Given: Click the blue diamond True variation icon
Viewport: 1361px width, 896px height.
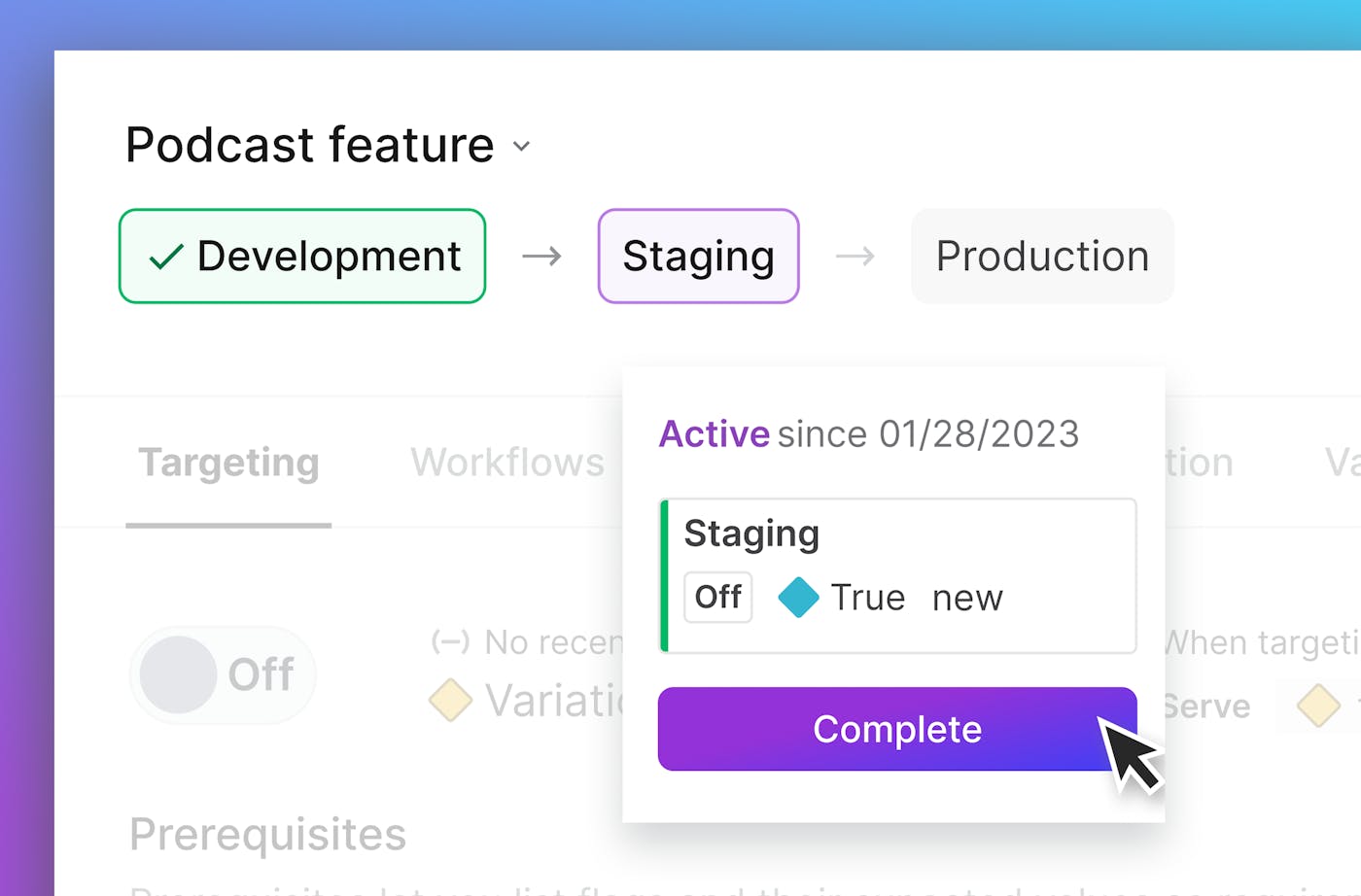Looking at the screenshot, I should (x=799, y=598).
